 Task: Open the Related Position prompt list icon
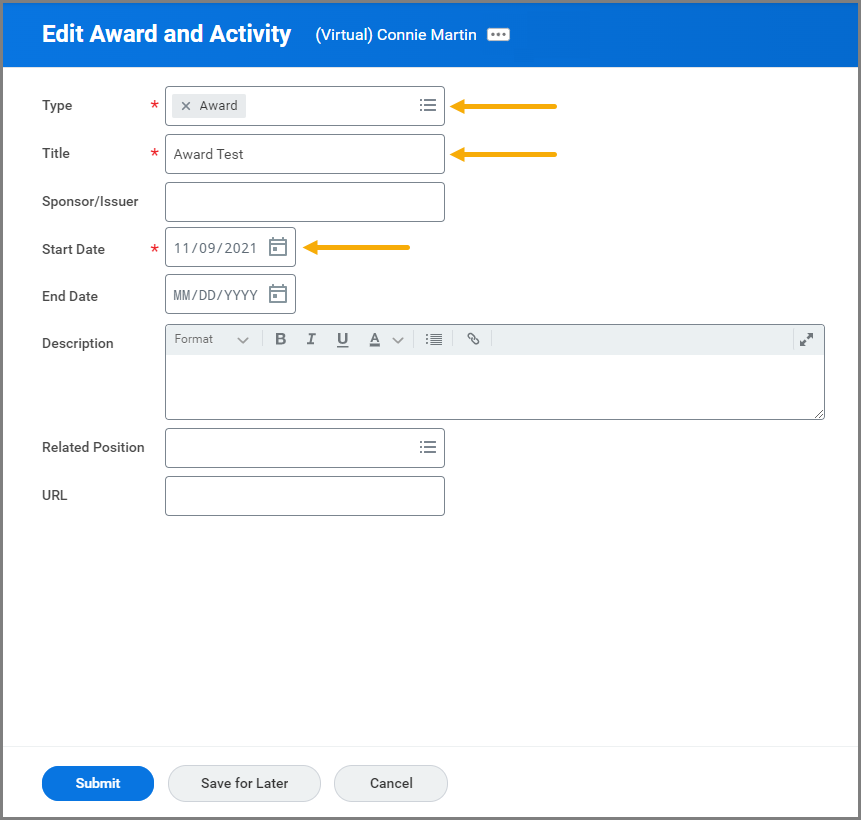[427, 447]
